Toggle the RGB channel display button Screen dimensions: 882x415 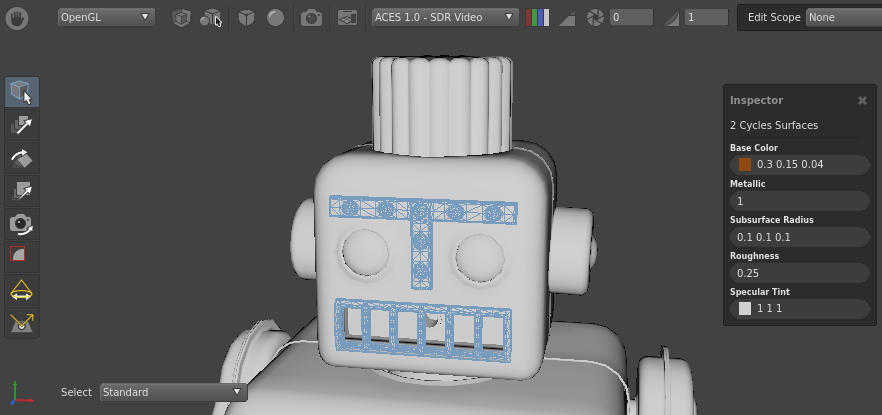[538, 17]
